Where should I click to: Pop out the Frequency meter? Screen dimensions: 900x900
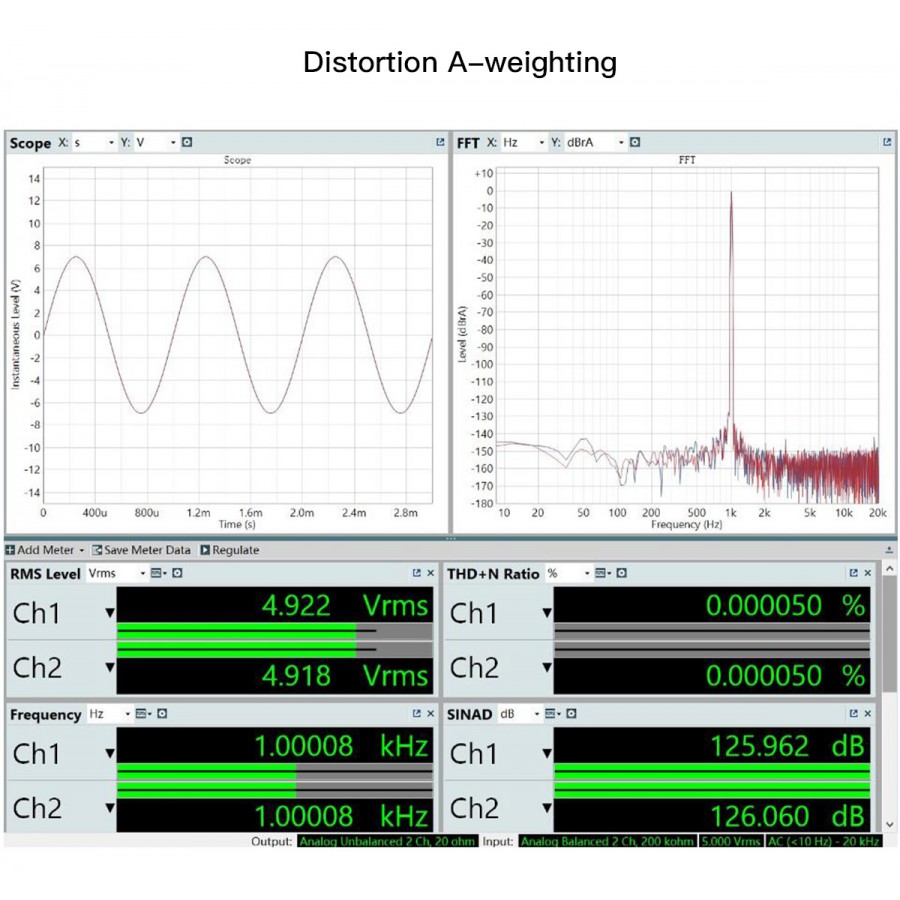tap(417, 714)
